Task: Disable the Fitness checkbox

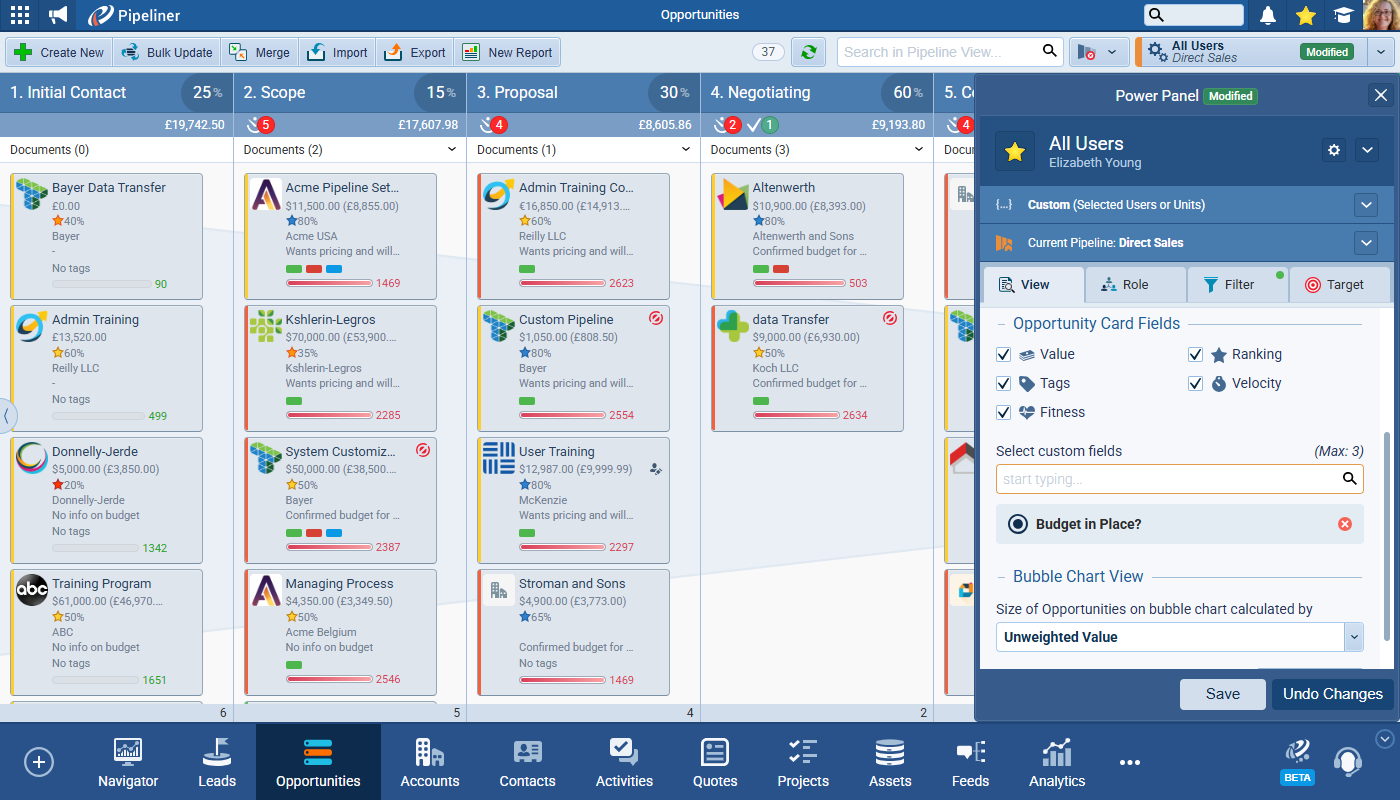Action: pyautogui.click(x=1004, y=413)
